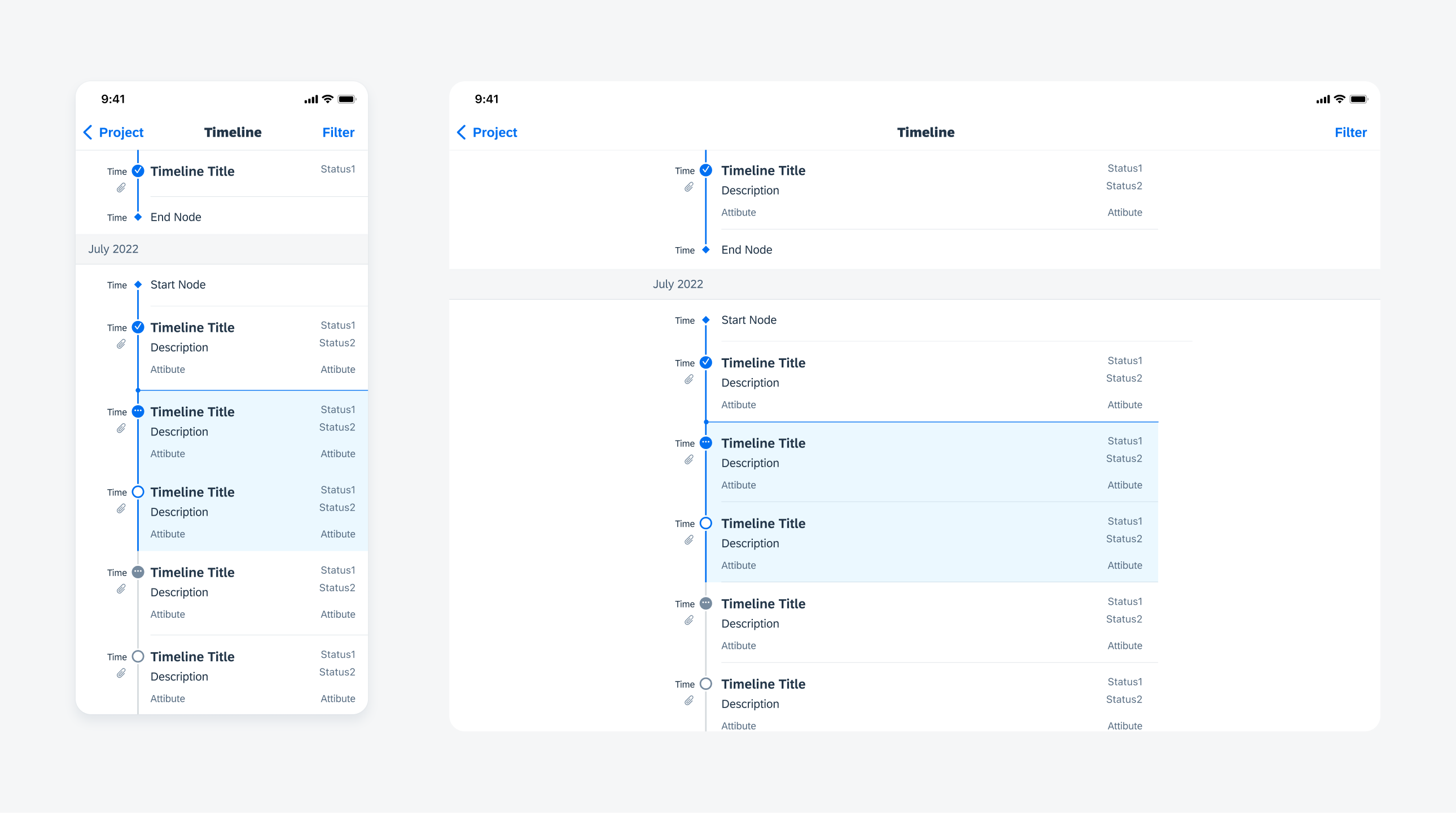This screenshot has height=813, width=1456.
Task: Select July 2022 section header in phone view
Action: tap(113, 249)
